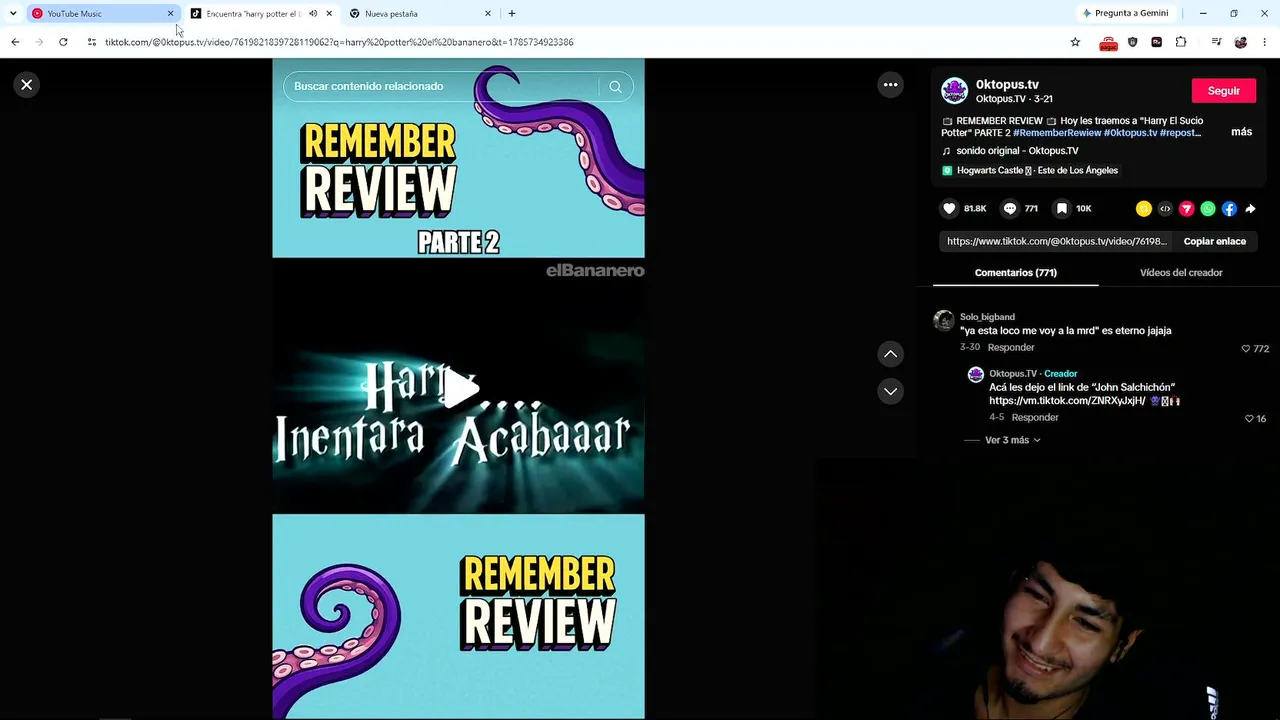
Task: Close the TikTok browser tab
Action: coord(329,14)
